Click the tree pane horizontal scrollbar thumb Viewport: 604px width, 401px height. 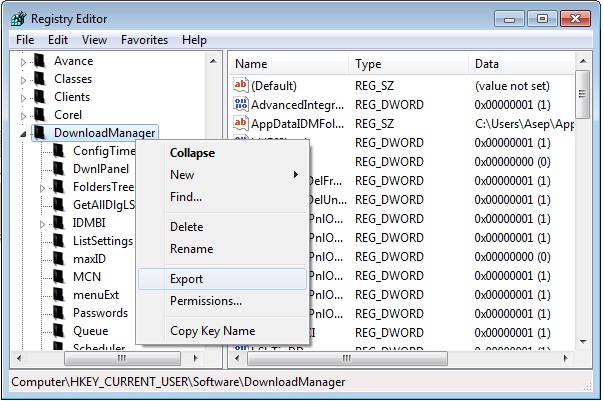(x=122, y=358)
